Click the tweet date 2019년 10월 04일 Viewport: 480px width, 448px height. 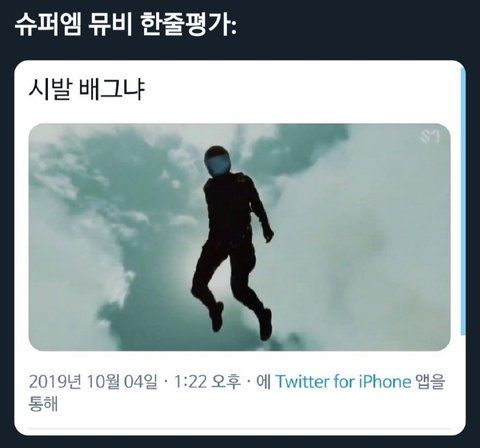point(93,382)
